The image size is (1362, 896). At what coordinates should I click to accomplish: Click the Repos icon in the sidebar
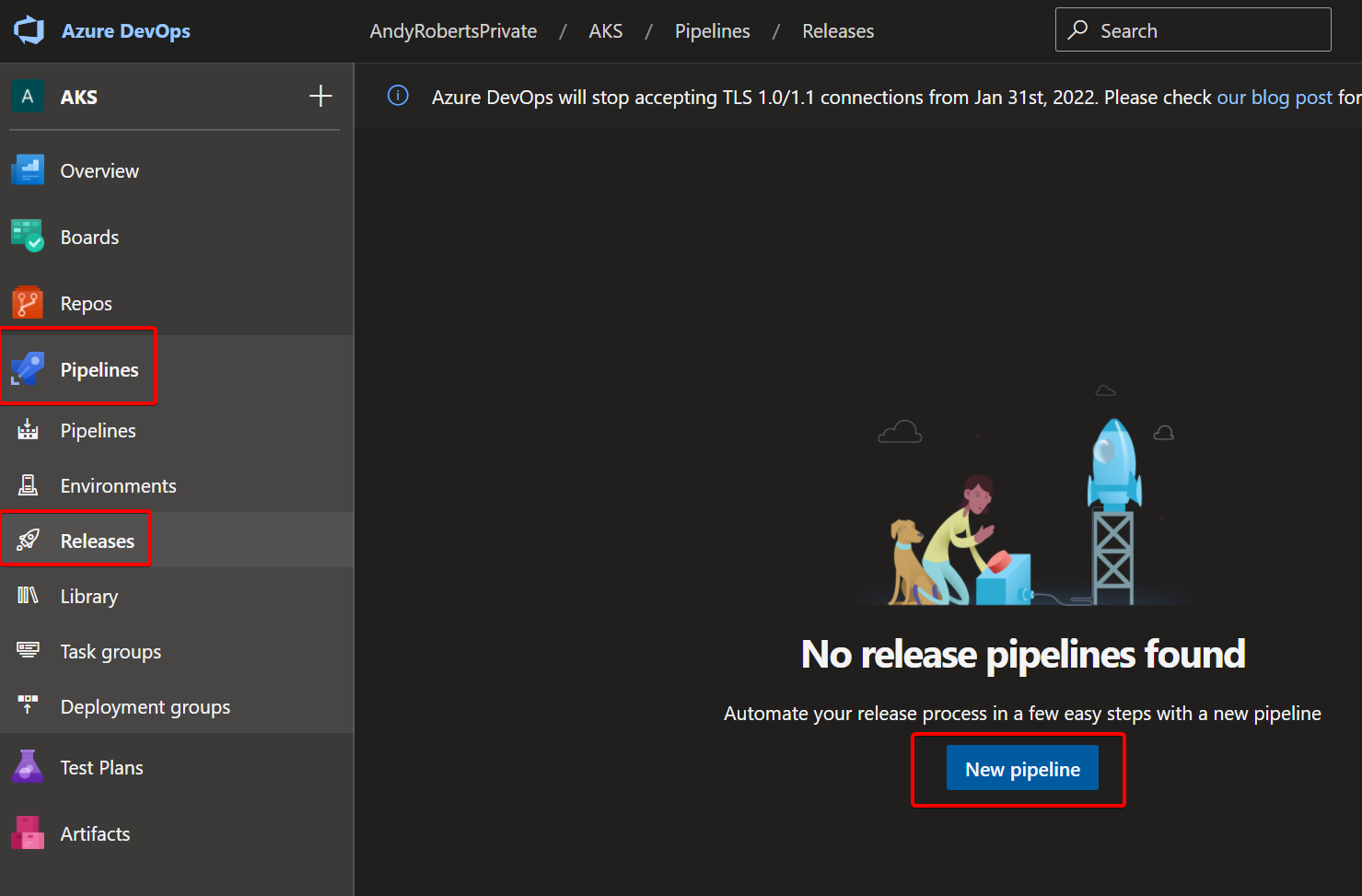click(x=28, y=303)
